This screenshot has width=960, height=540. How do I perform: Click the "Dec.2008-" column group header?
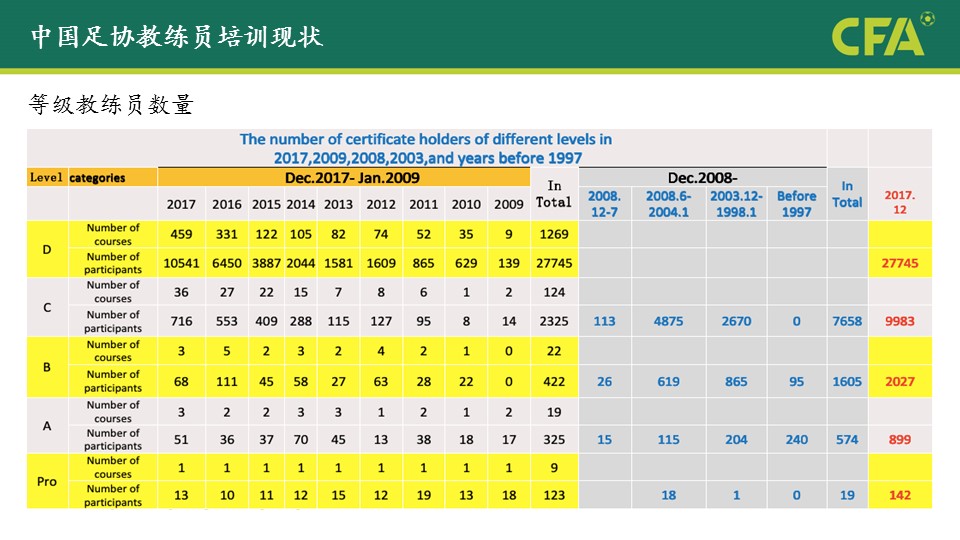702,178
